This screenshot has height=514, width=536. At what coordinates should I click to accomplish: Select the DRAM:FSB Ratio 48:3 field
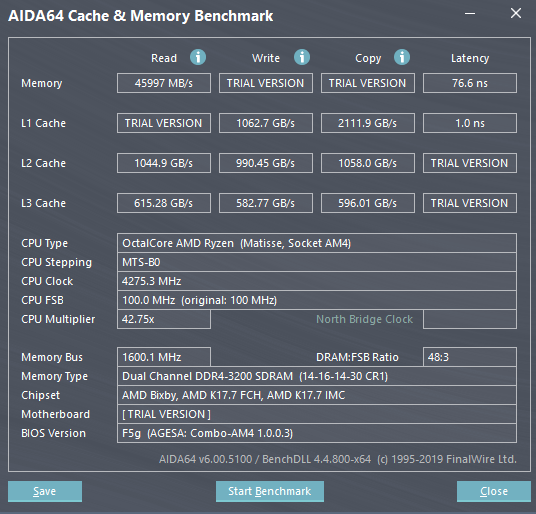(470, 357)
